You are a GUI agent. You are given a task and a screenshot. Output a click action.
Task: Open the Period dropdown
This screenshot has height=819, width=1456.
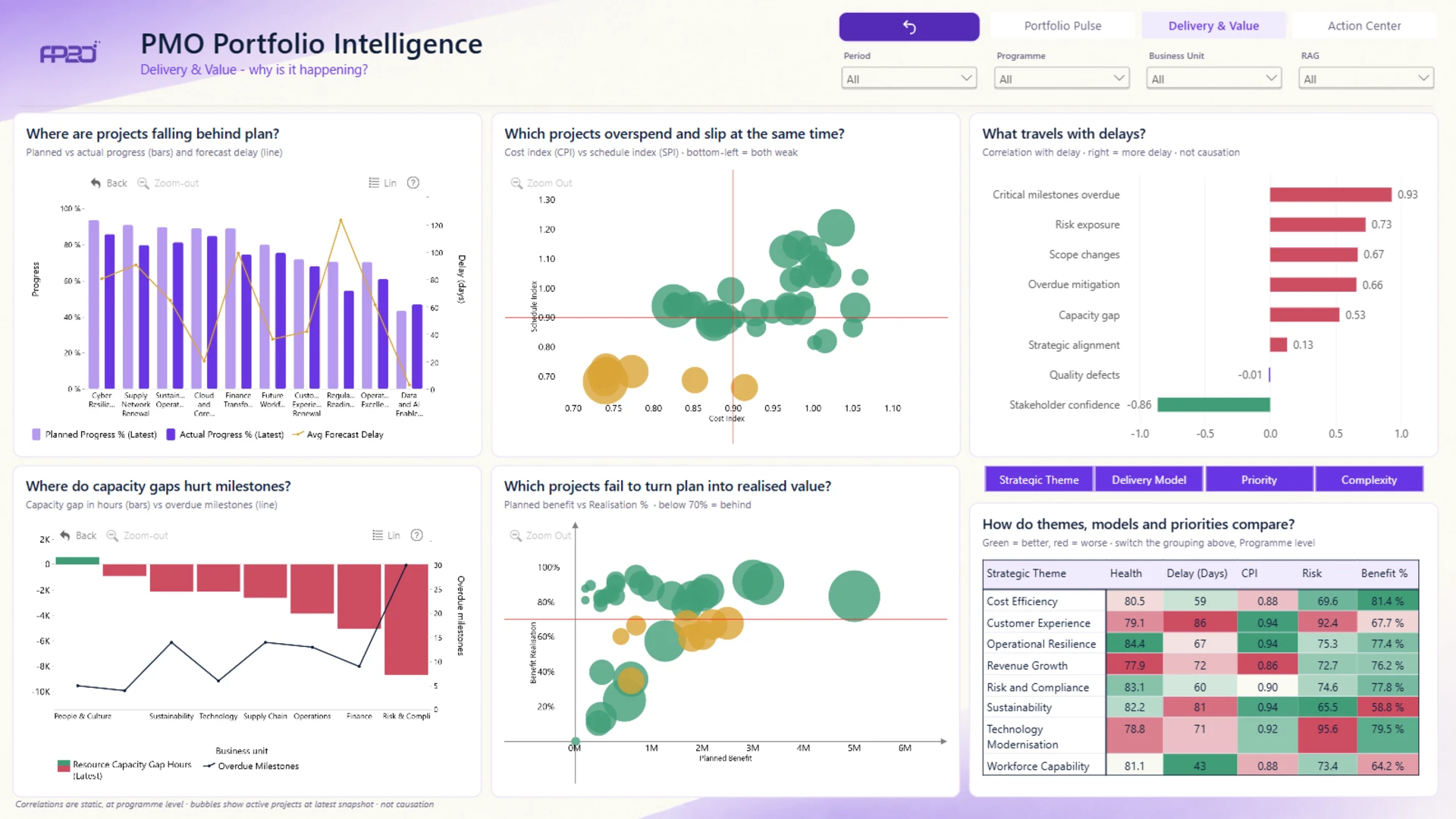tap(908, 78)
